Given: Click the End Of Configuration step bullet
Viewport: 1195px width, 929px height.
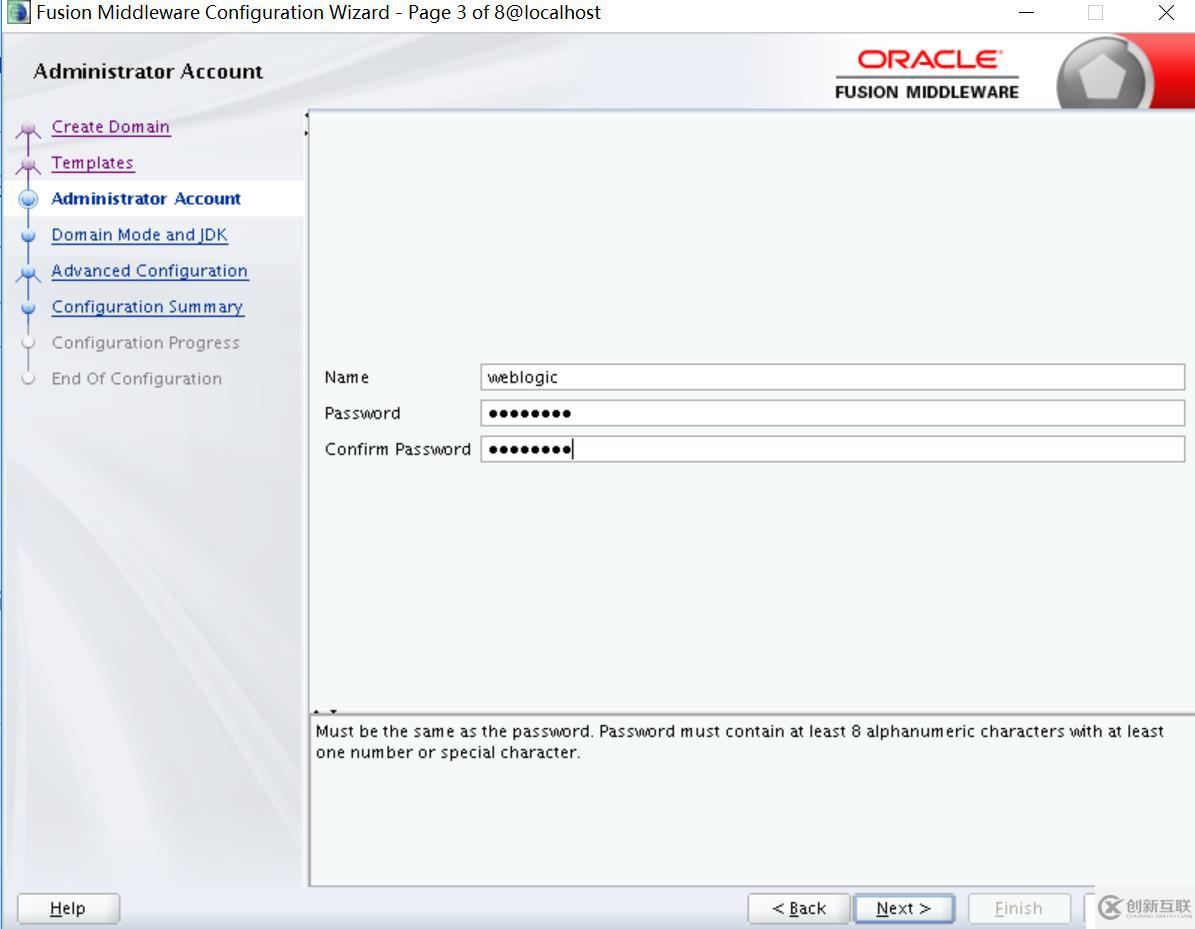Looking at the screenshot, I should [x=28, y=379].
